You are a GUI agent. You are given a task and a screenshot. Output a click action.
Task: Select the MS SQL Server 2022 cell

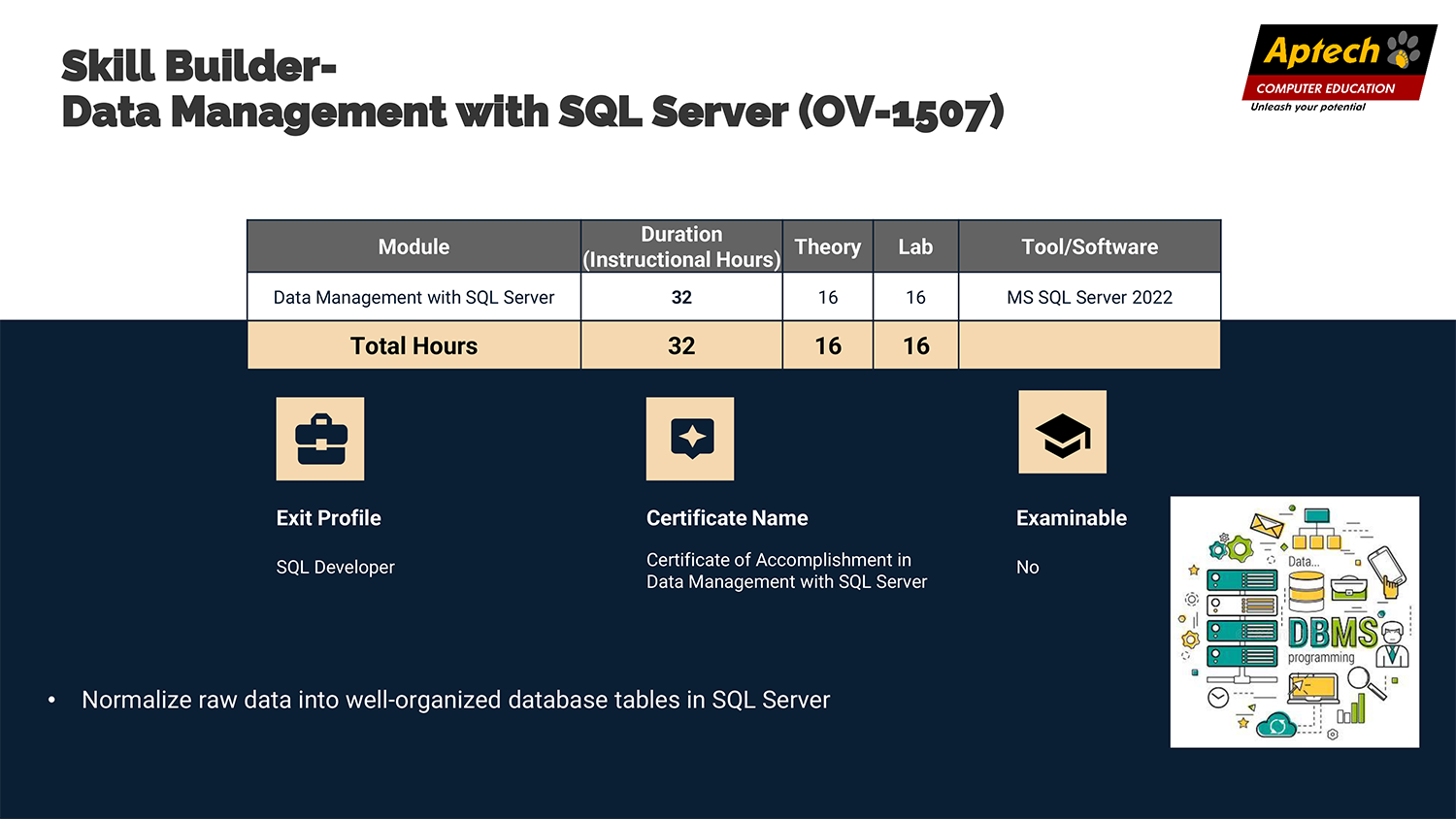tap(1089, 297)
